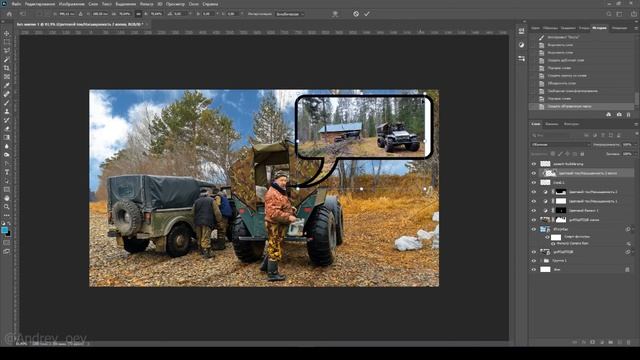Select the Фильтр Camera Raw entry
The width and height of the screenshot is (640, 360).
[x=572, y=244]
